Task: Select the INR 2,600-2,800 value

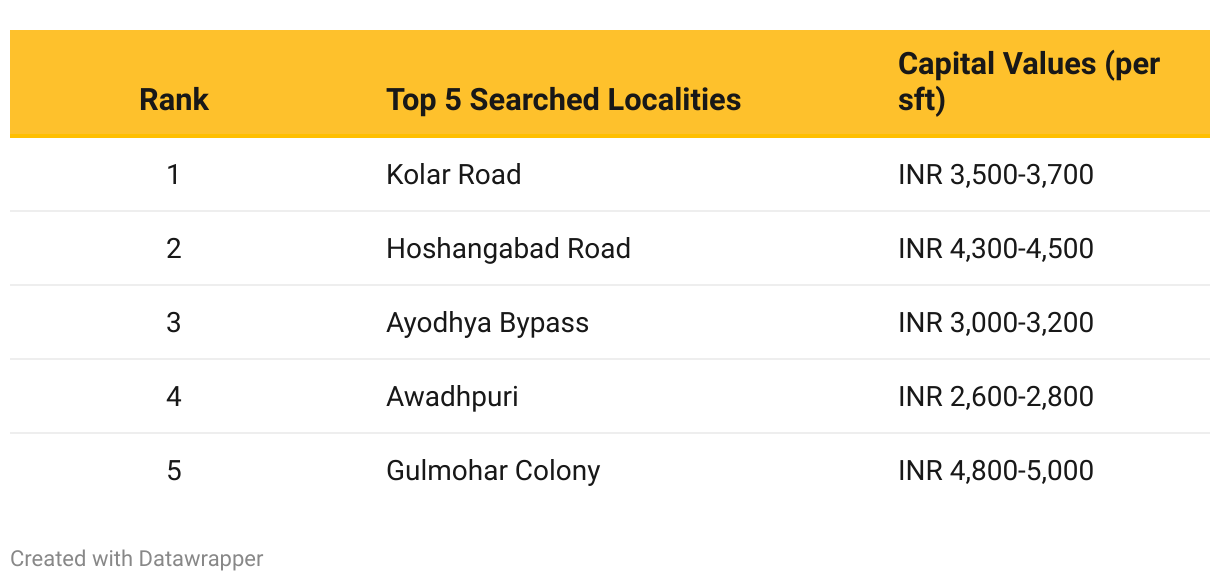Action: point(996,396)
